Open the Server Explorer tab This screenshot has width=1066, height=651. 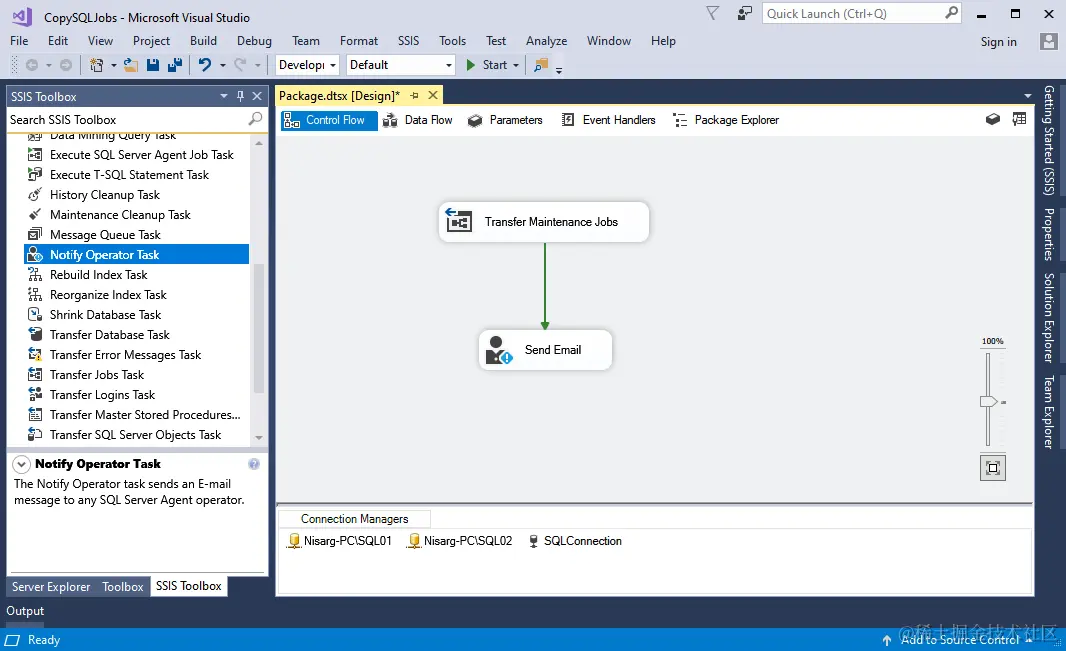(x=51, y=586)
